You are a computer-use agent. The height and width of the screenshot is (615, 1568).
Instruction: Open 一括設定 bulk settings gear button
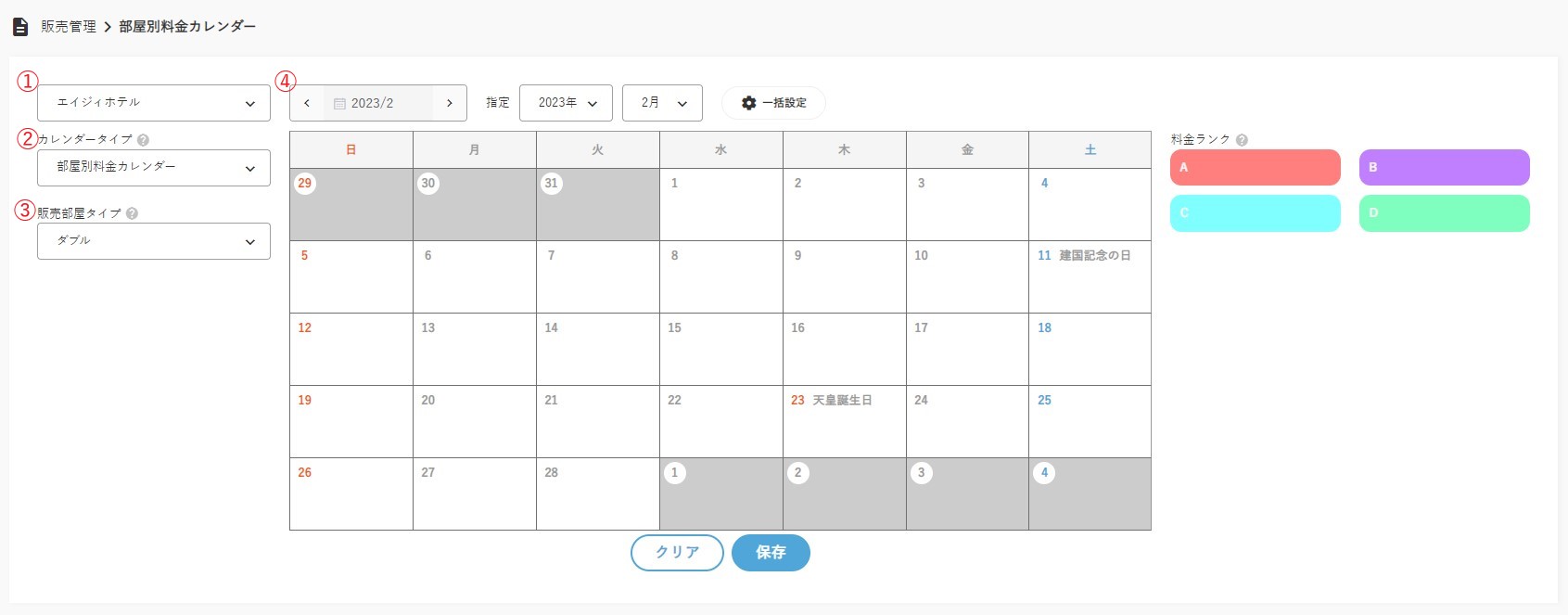point(773,103)
